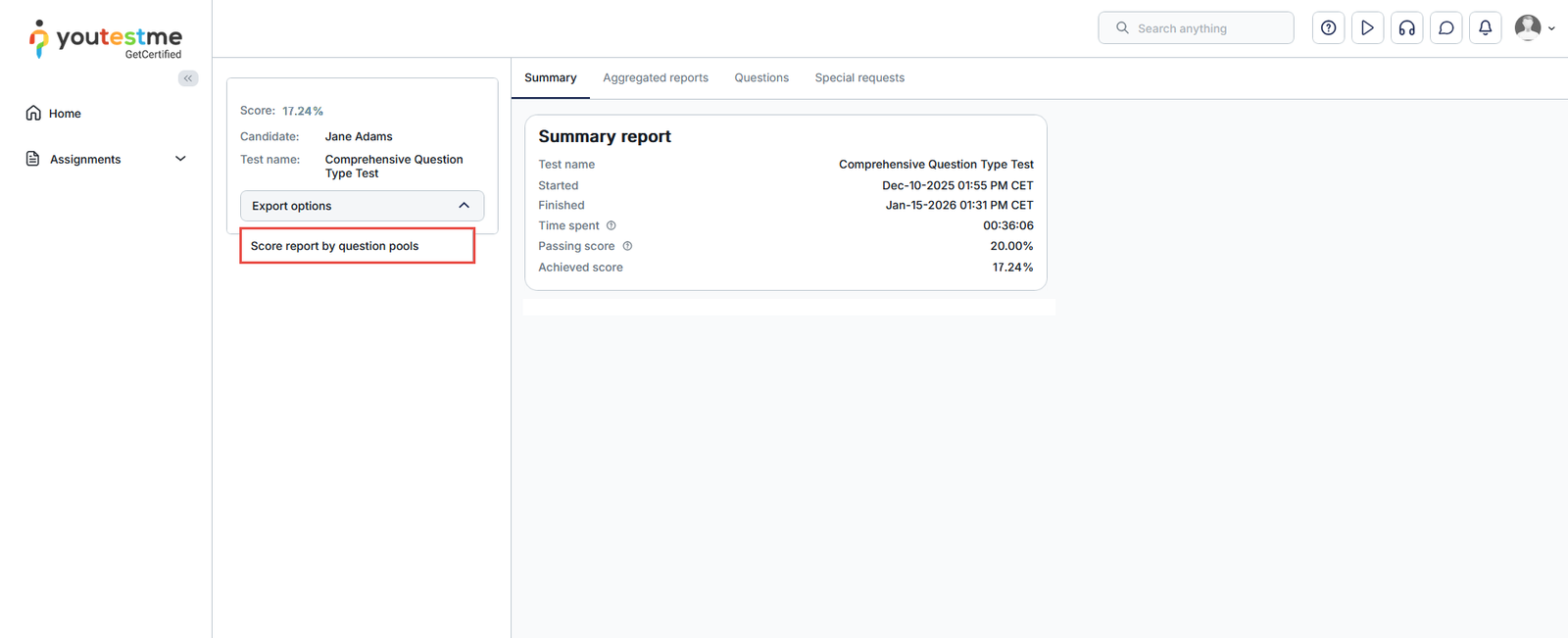Collapse the sidebar with the double-chevron button
Screen dimensions: 1568x638
[188, 78]
